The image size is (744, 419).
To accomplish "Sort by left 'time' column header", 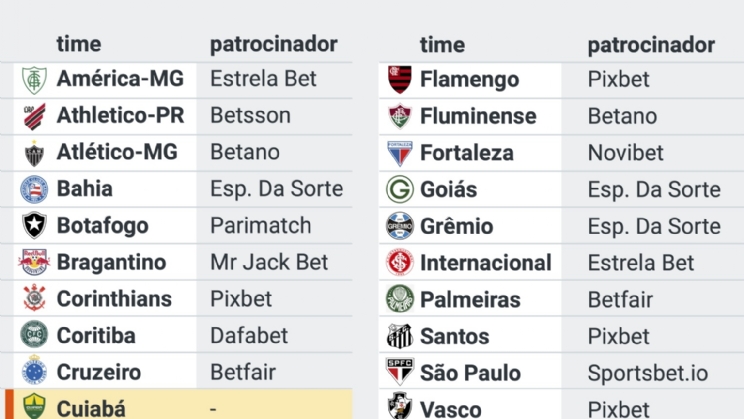I will (79, 44).
